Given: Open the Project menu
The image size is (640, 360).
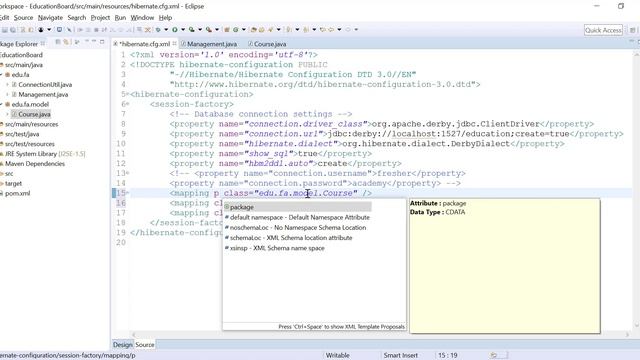Looking at the screenshot, I should 100,18.
